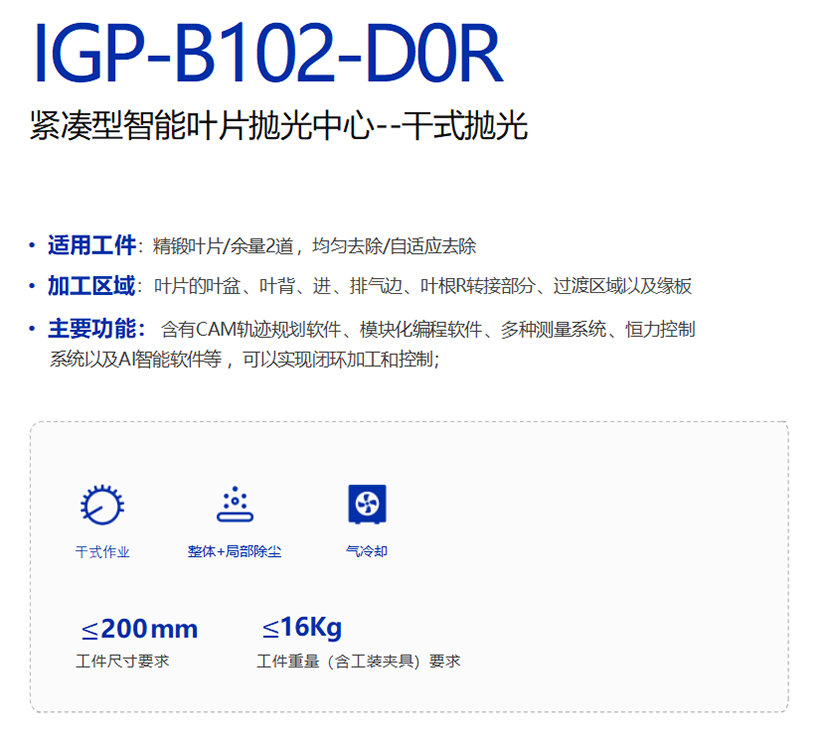Click the text 精锻叶片/余量2道，均匀去除/自适应去除
The image size is (820, 738).
pos(315,246)
